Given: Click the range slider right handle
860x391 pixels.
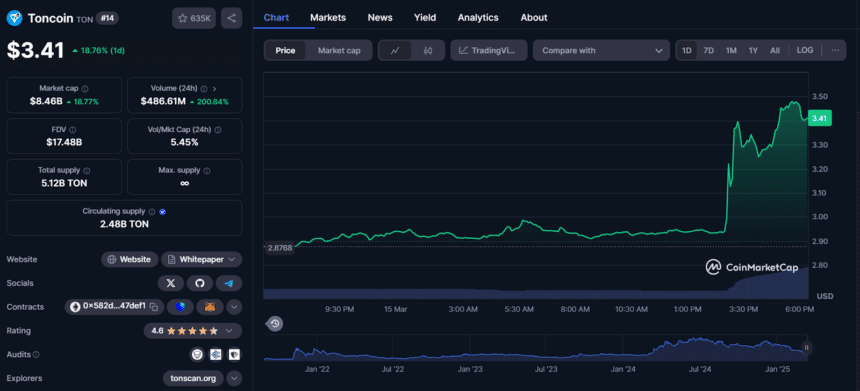Looking at the screenshot, I should coord(806,348).
